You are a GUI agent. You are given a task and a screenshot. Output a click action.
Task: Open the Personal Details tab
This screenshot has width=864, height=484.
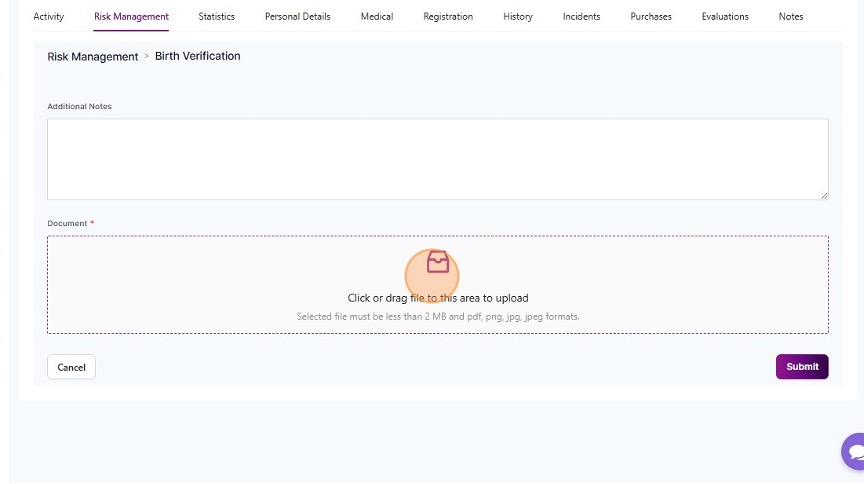pos(298,17)
